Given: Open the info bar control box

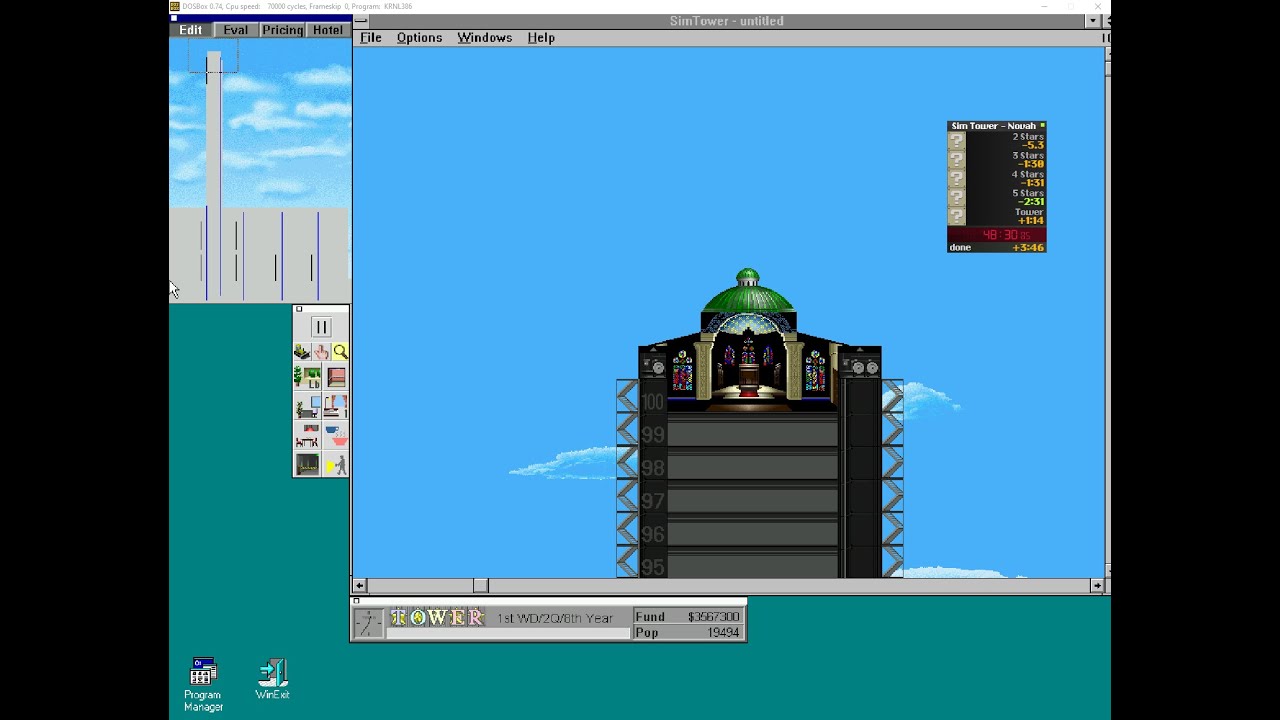Looking at the screenshot, I should tap(356, 601).
